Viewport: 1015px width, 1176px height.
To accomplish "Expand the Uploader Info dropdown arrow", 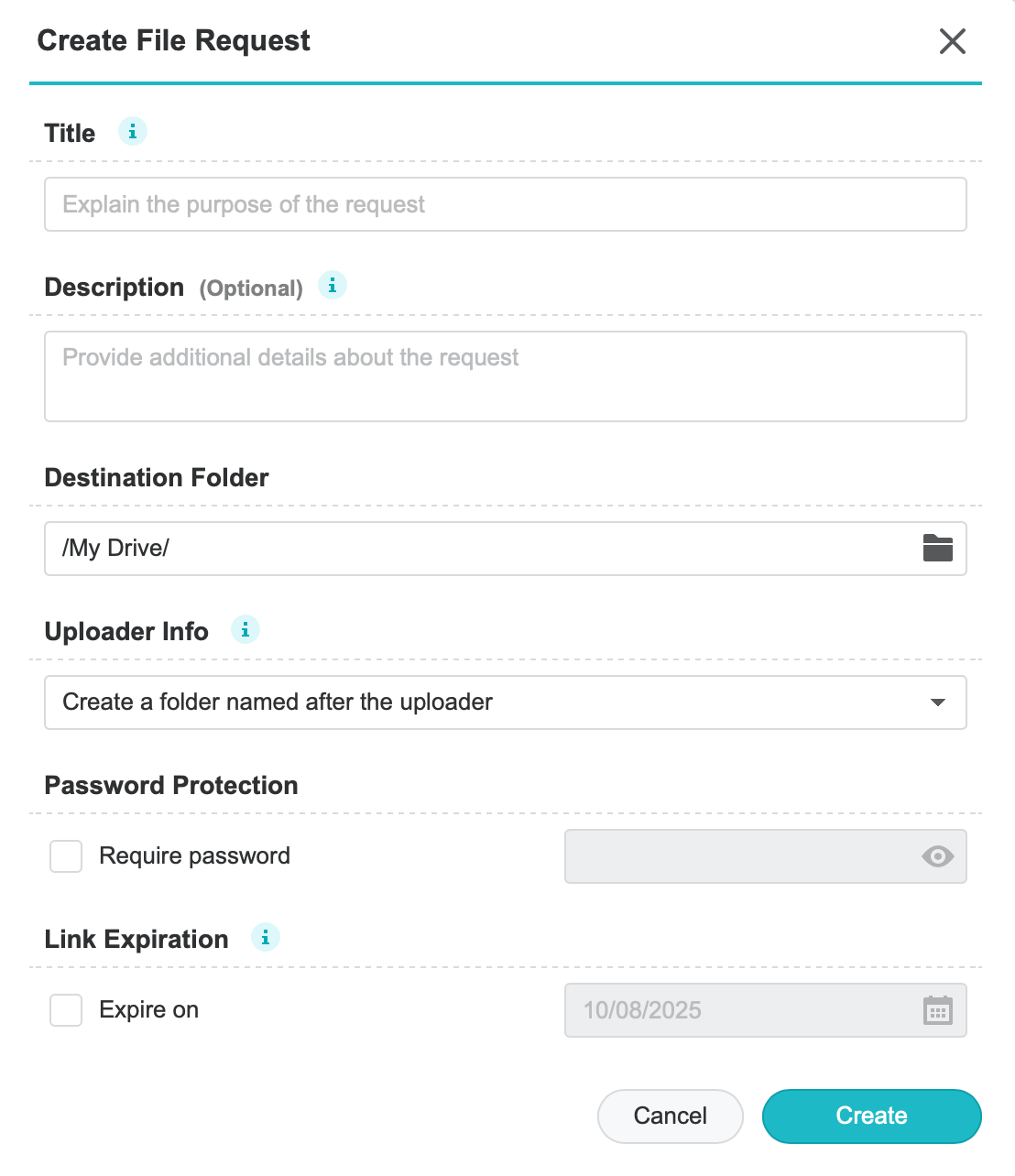I will [x=937, y=702].
